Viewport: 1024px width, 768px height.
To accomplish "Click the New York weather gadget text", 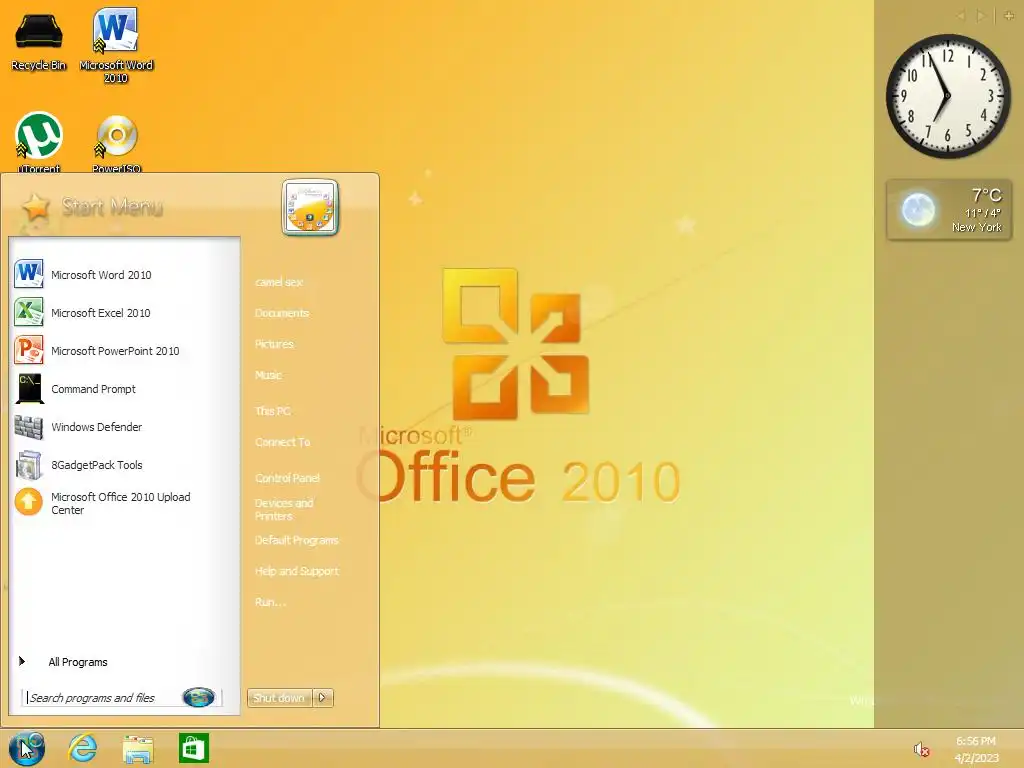I will [976, 227].
